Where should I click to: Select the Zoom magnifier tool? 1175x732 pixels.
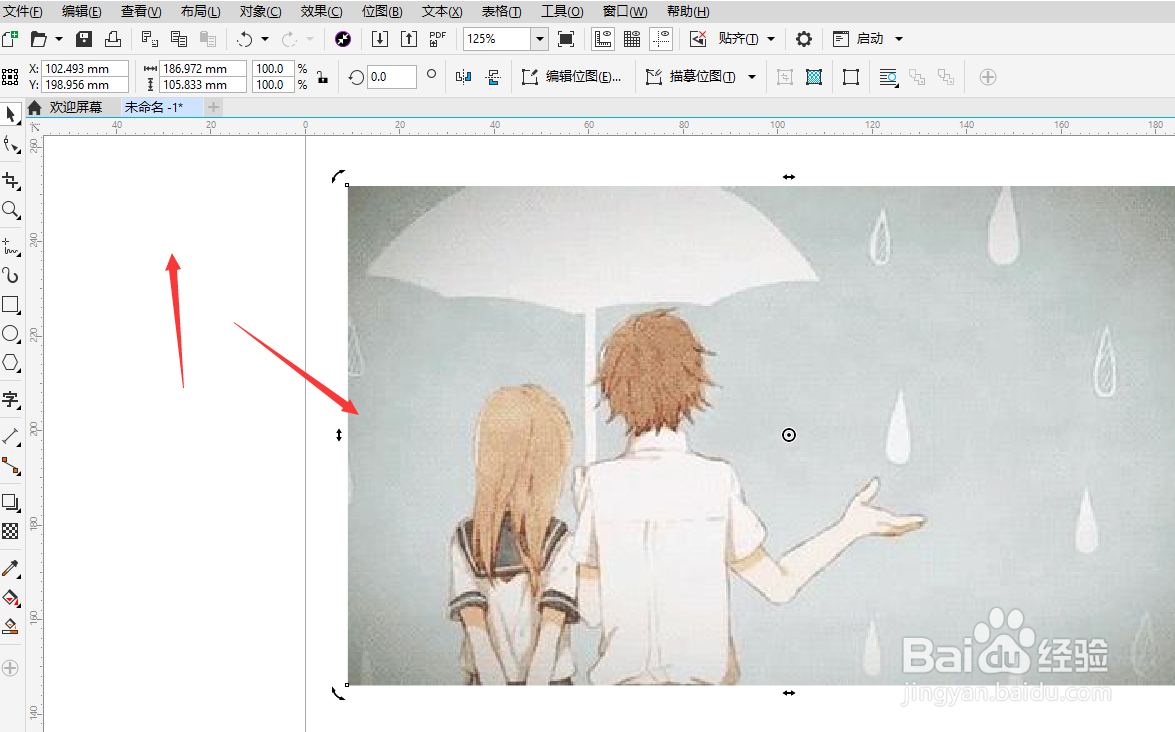(x=10, y=210)
